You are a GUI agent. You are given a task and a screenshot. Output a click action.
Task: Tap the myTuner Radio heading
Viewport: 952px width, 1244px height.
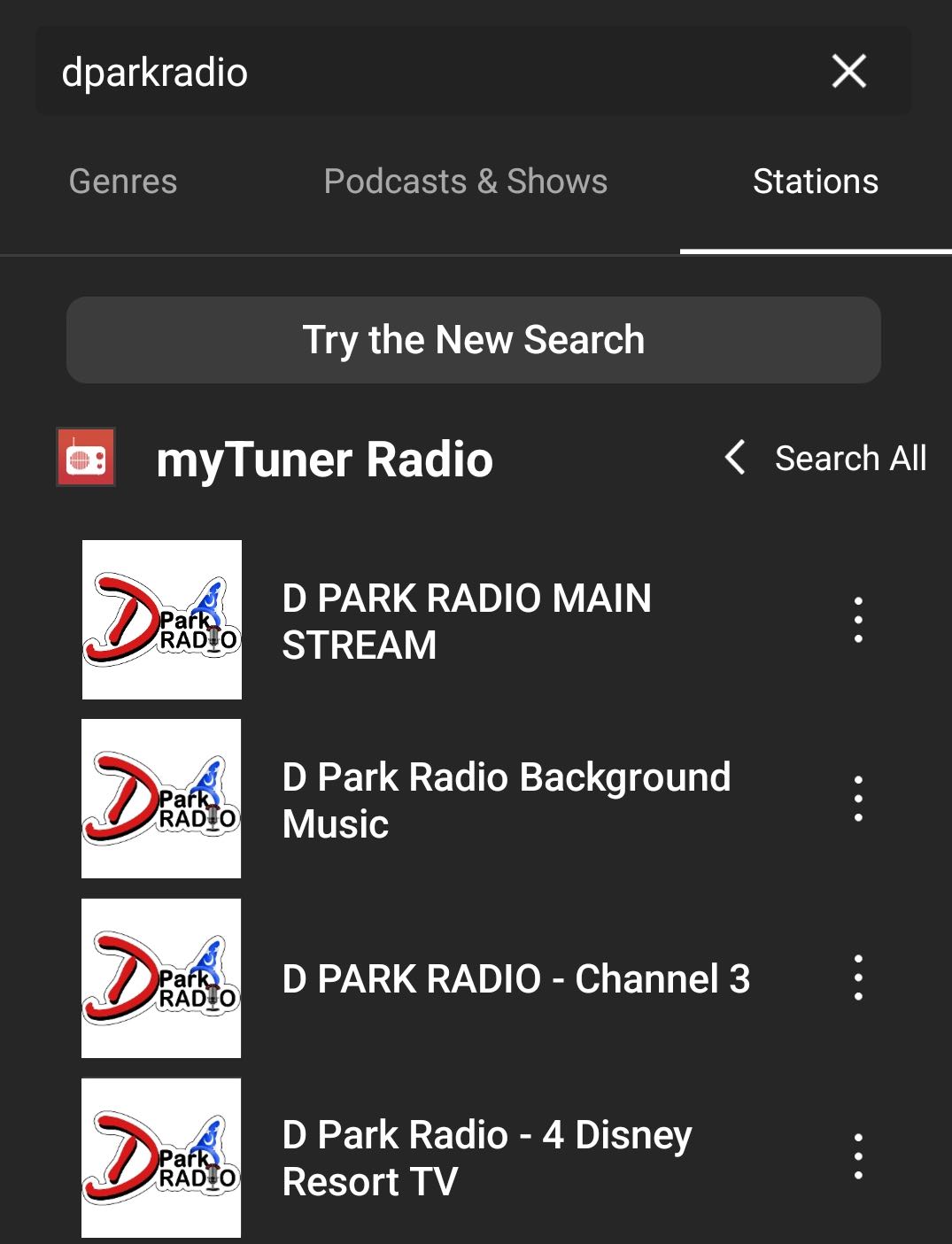[x=324, y=459]
